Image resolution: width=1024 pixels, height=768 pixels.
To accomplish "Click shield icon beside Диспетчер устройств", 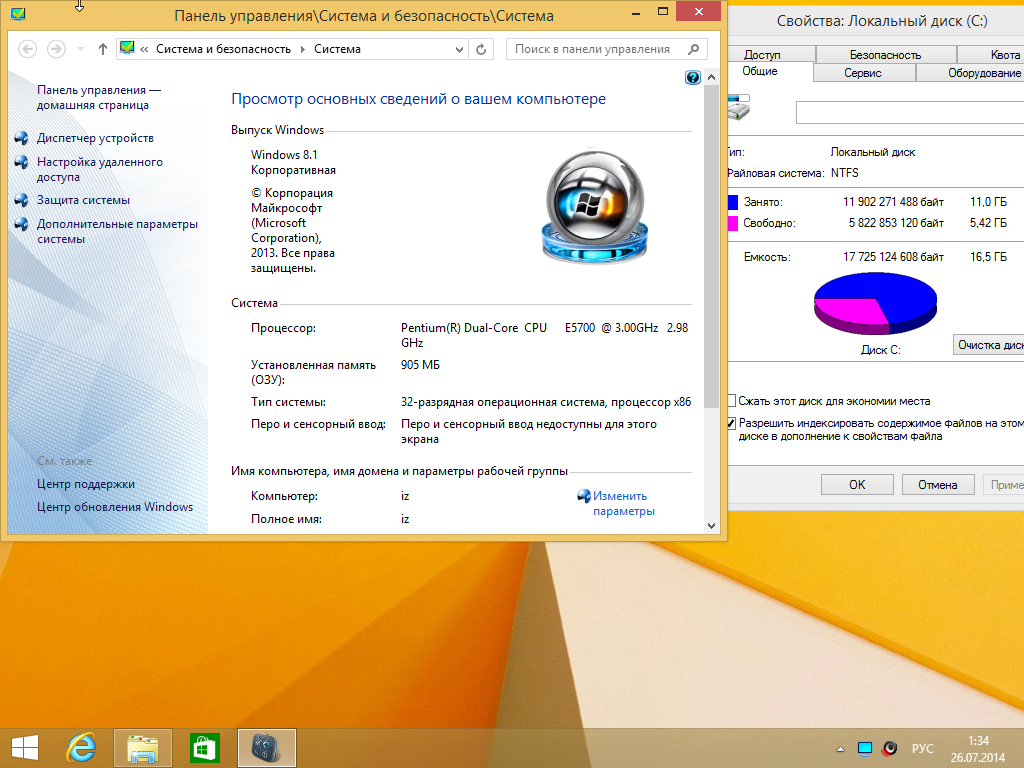I will [x=22, y=138].
